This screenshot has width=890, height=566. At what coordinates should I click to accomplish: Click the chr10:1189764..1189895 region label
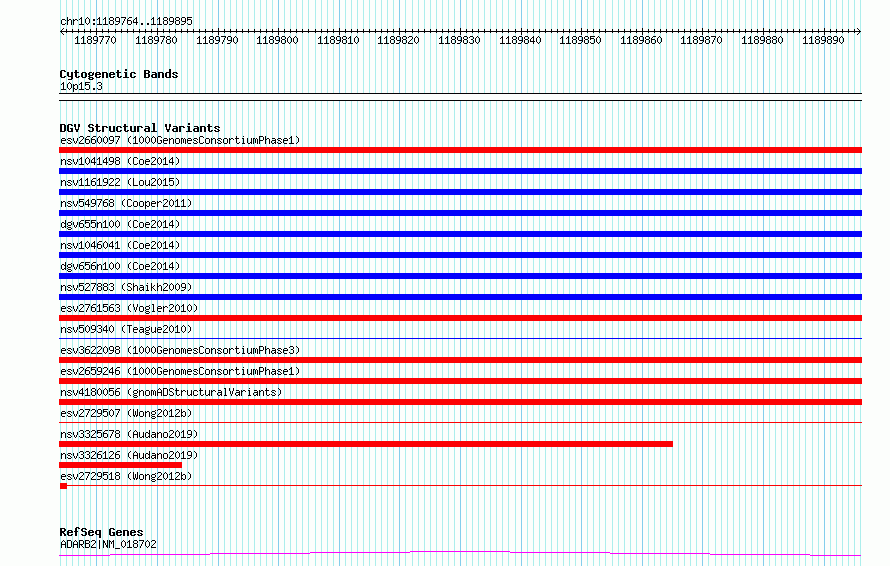click(x=126, y=22)
